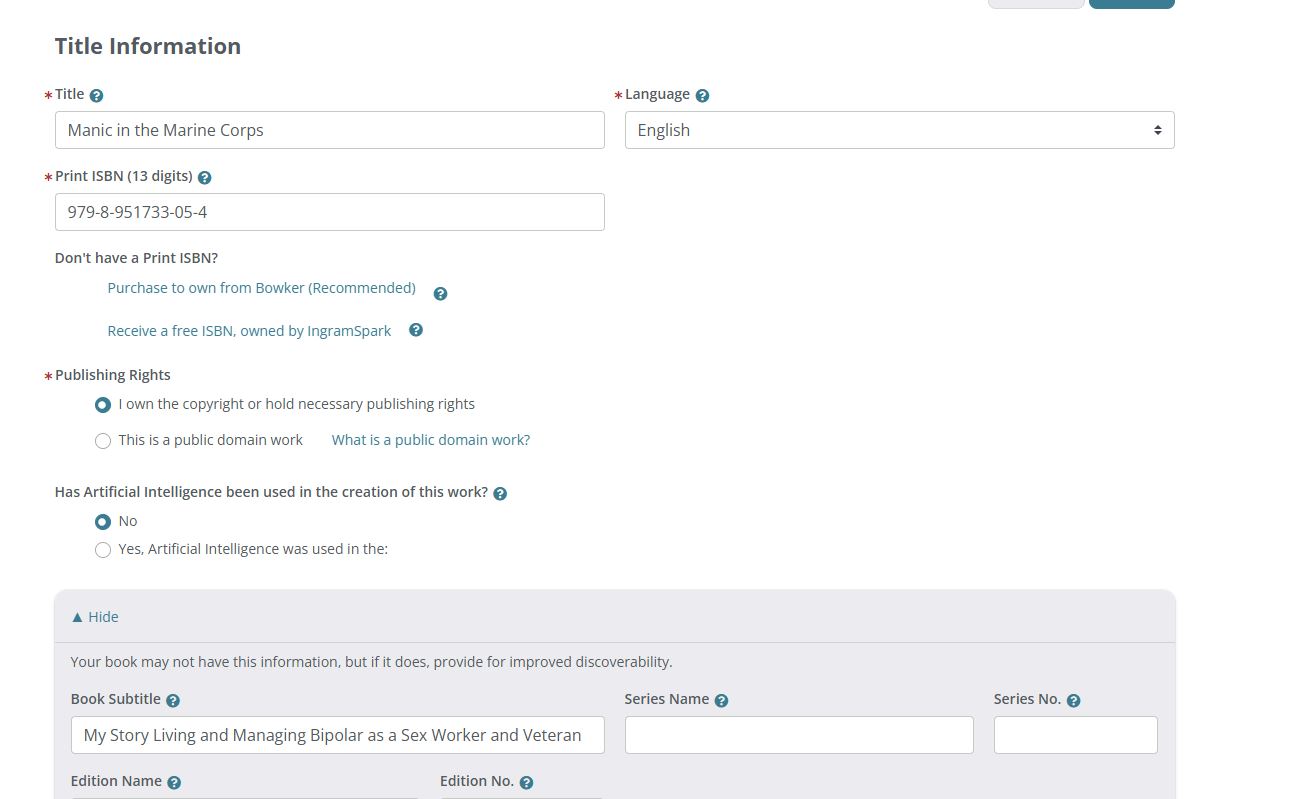Follow 'Receive a free ISBN' IngramSpark link

249,331
